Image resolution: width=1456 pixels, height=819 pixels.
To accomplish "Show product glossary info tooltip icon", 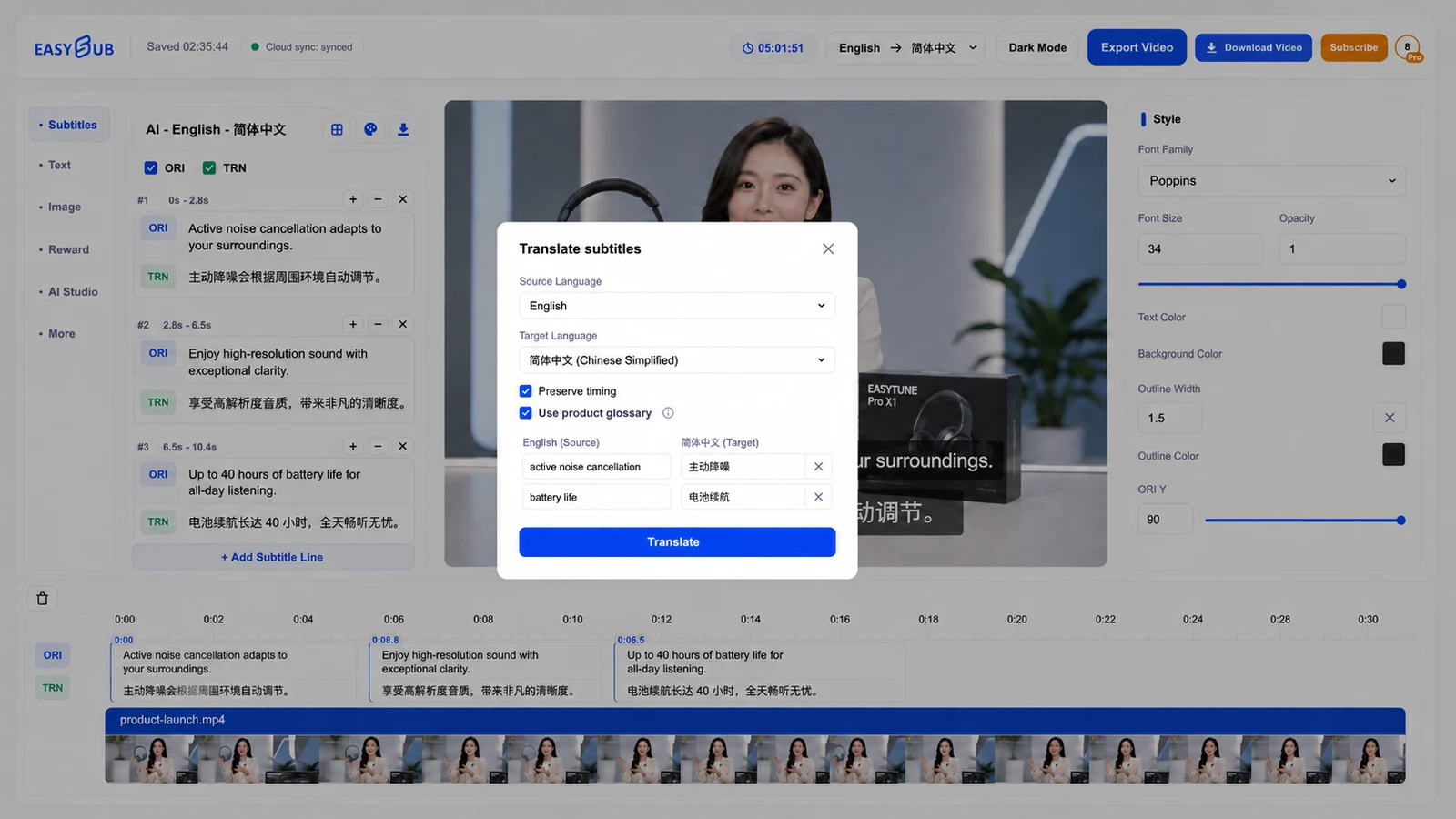I will tap(668, 413).
